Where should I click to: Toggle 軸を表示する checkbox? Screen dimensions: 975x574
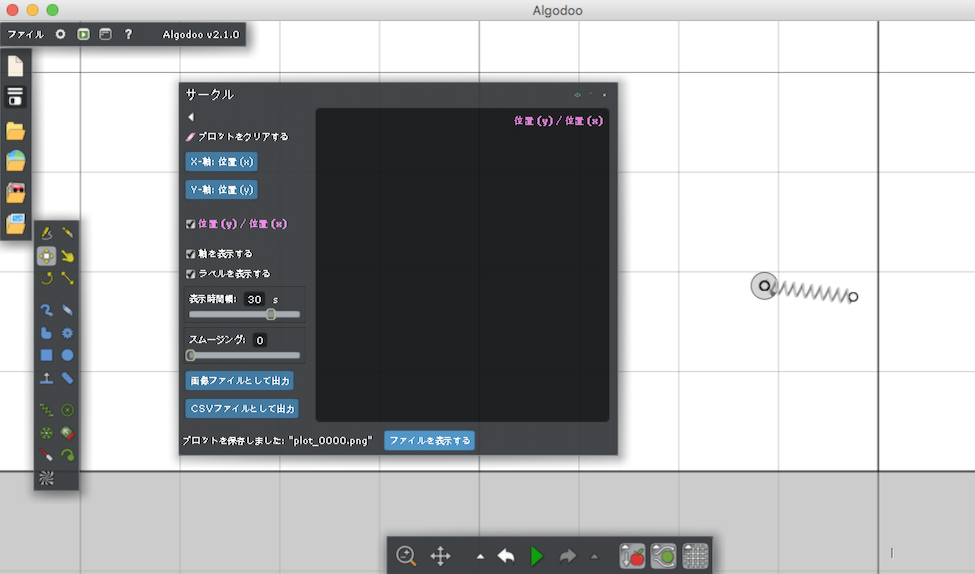tap(191, 254)
